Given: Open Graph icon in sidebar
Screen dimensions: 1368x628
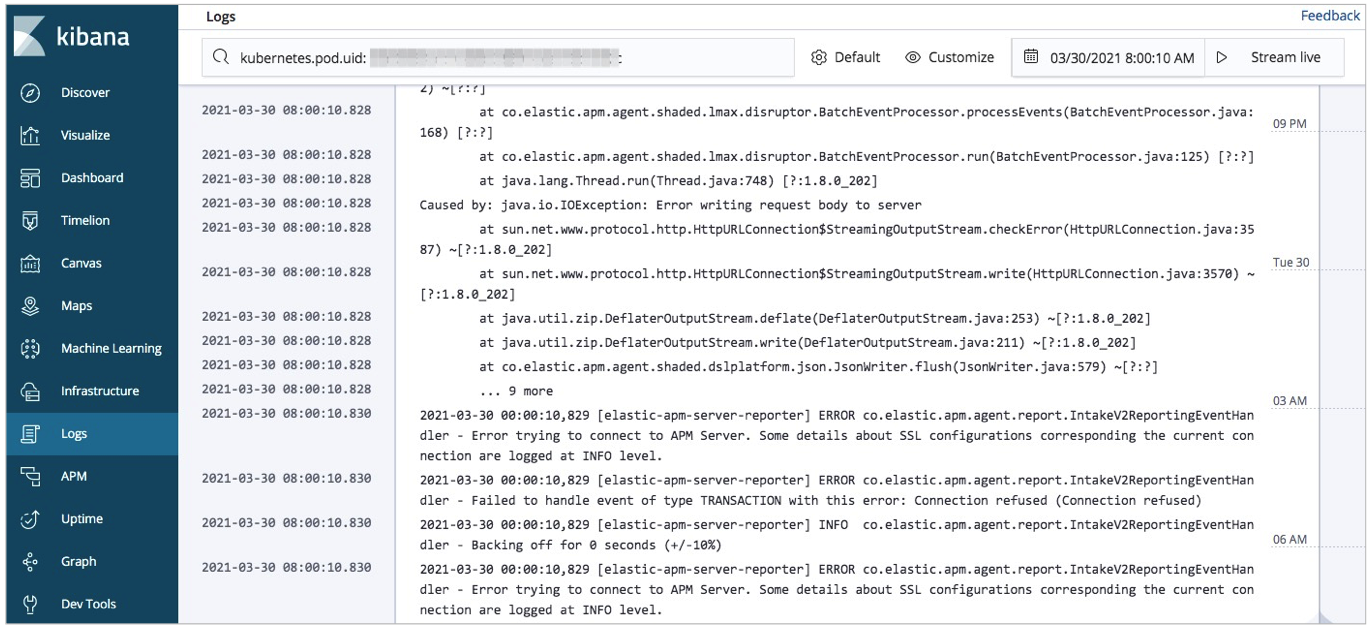Looking at the screenshot, I should point(30,562).
